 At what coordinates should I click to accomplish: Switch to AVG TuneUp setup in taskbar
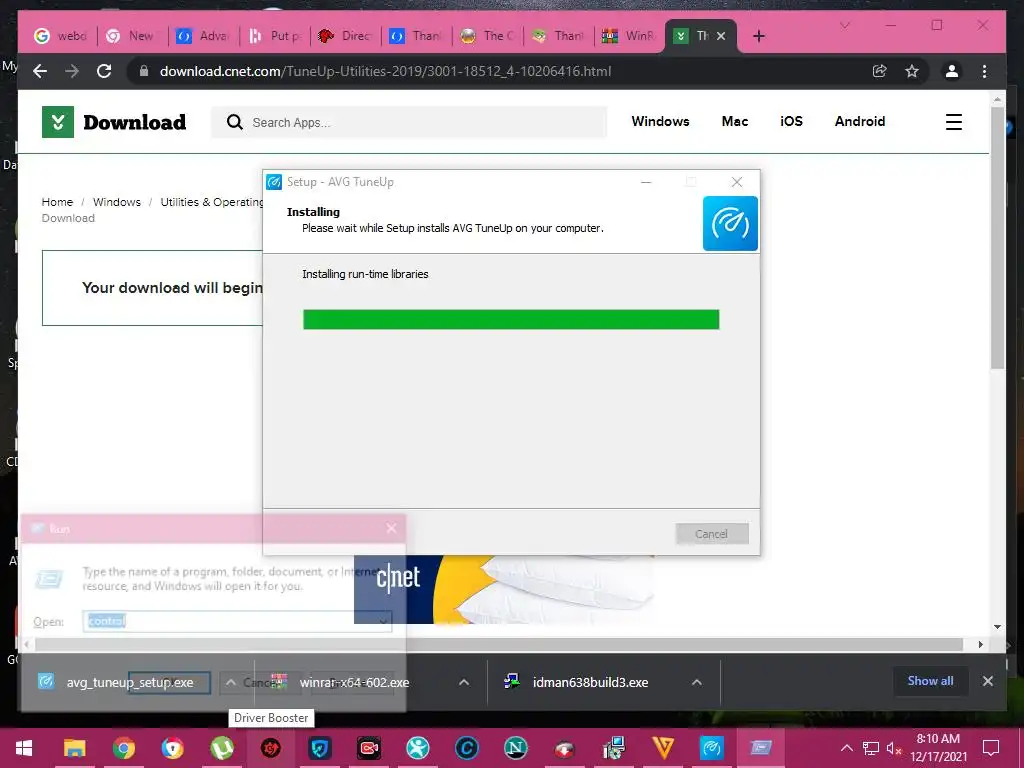tap(711, 748)
